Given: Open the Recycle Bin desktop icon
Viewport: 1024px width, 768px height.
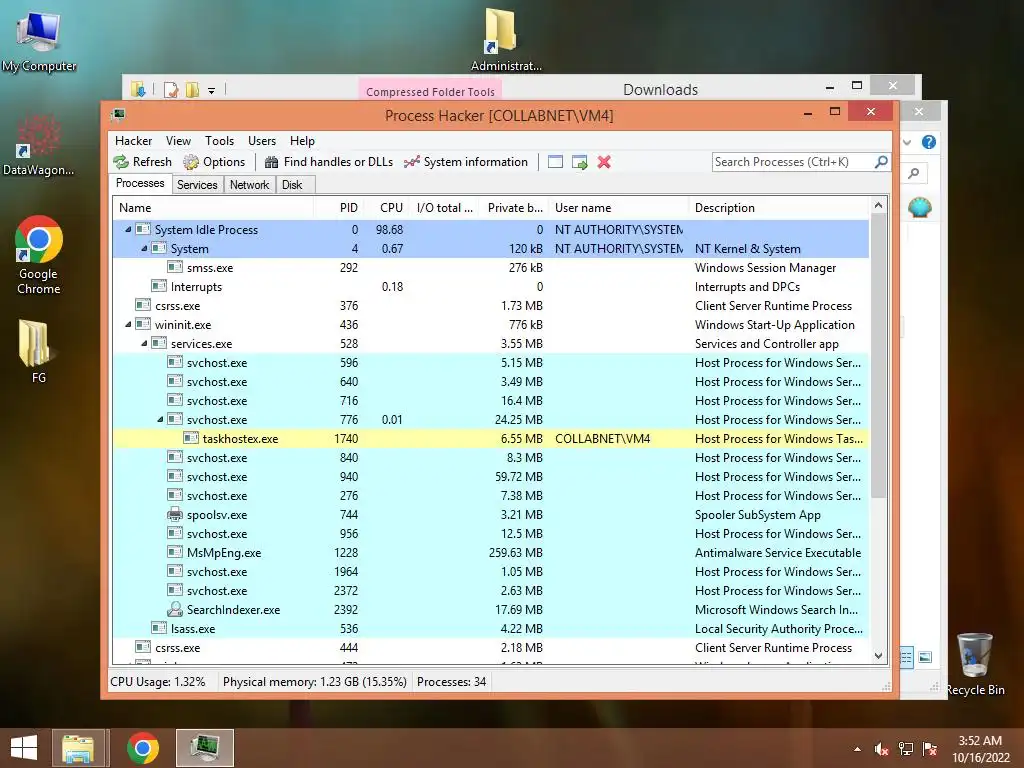Looking at the screenshot, I should click(x=975, y=664).
